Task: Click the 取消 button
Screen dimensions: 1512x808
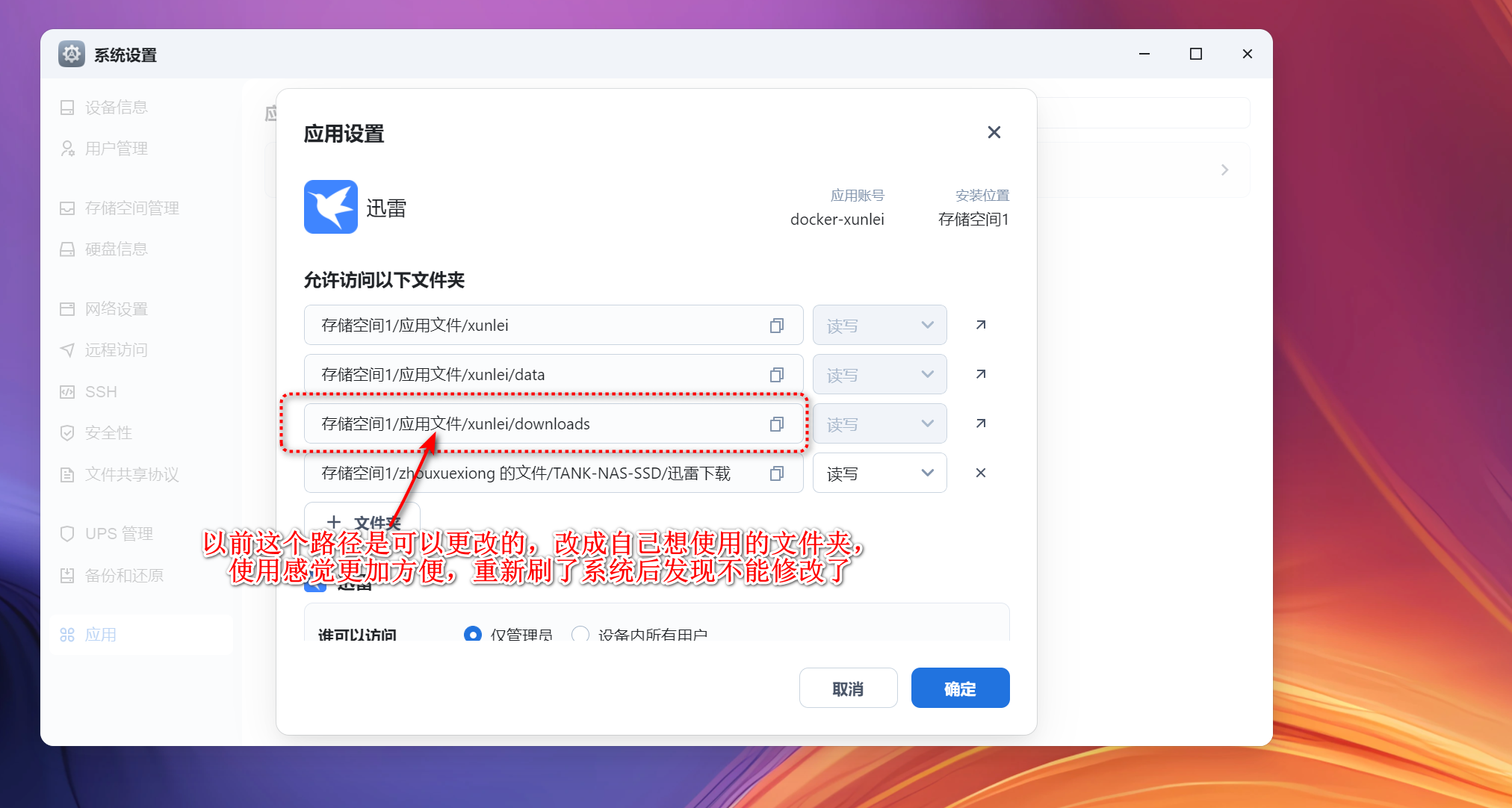Action: (x=848, y=688)
